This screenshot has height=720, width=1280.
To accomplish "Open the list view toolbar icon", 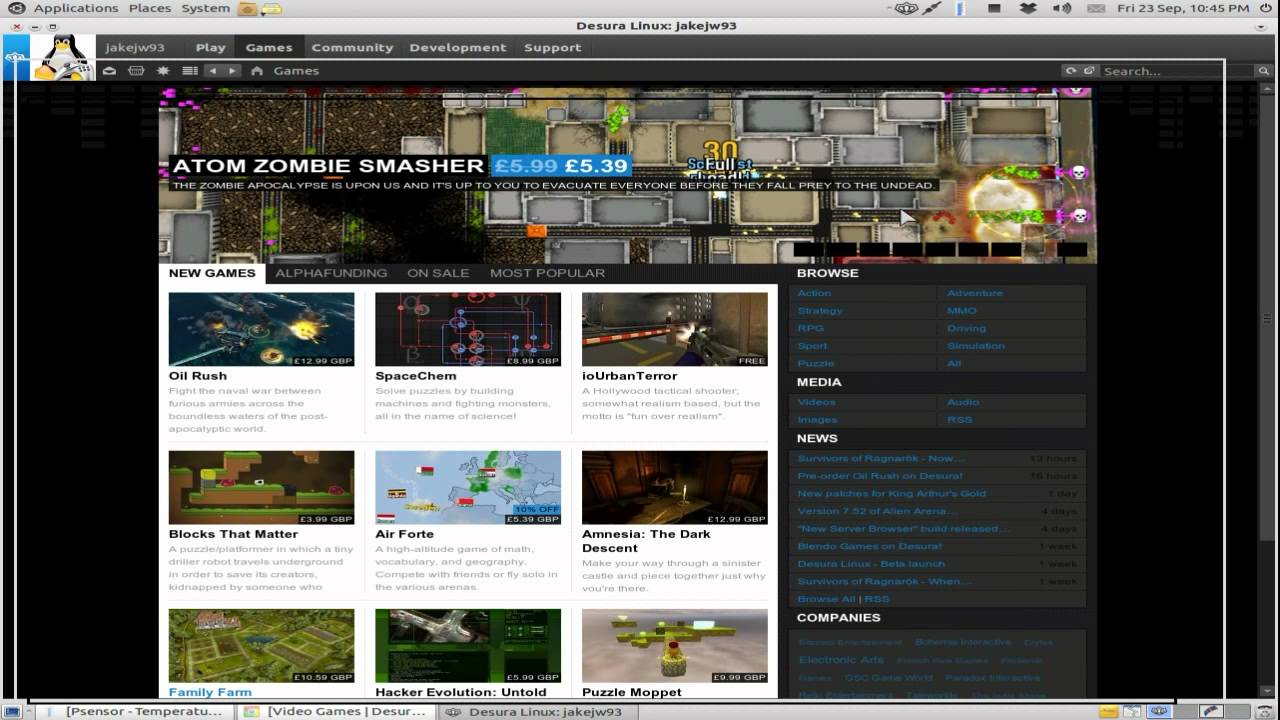I will pyautogui.click(x=189, y=71).
